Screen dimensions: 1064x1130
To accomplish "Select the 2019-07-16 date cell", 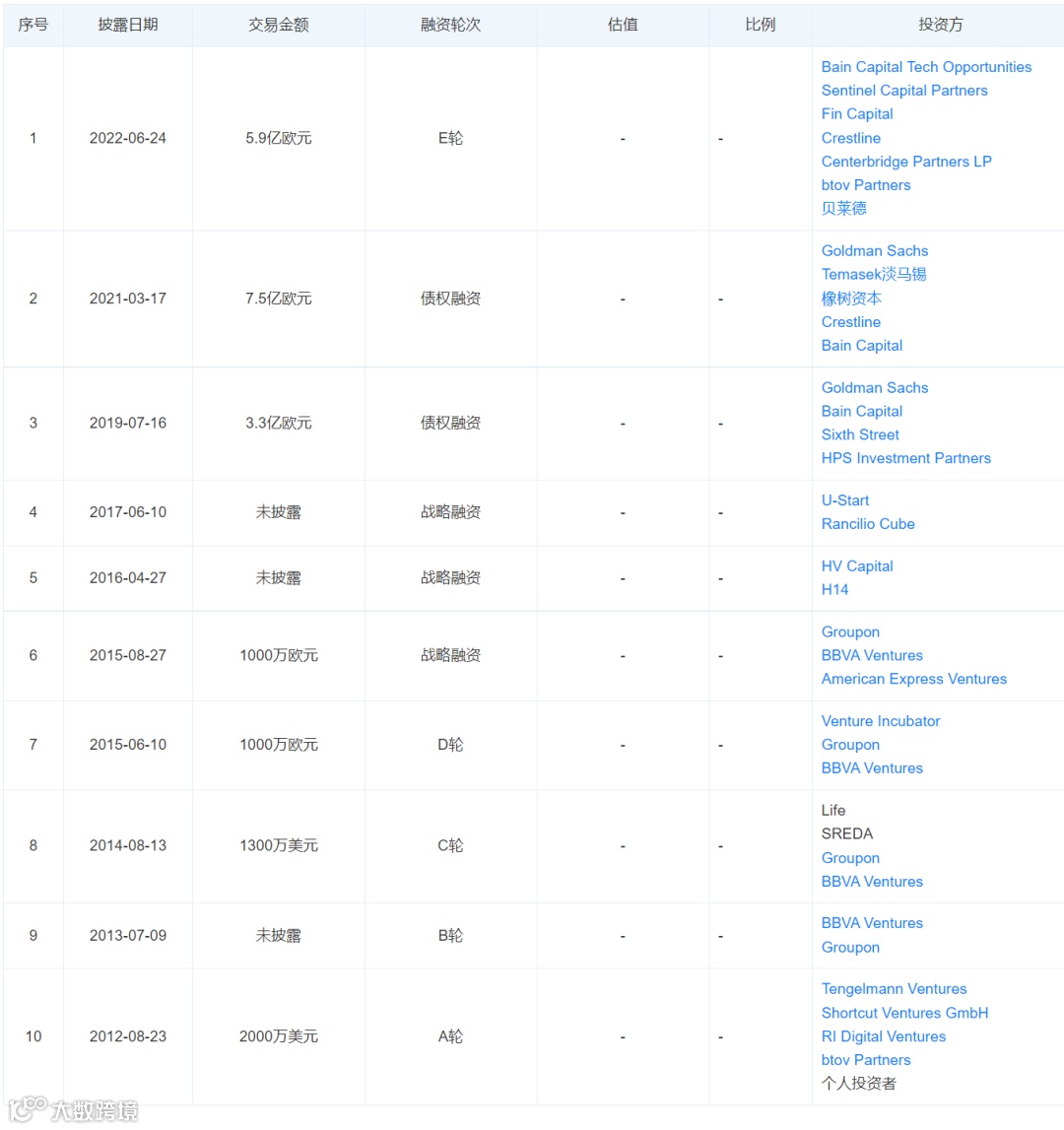I will pos(128,423).
